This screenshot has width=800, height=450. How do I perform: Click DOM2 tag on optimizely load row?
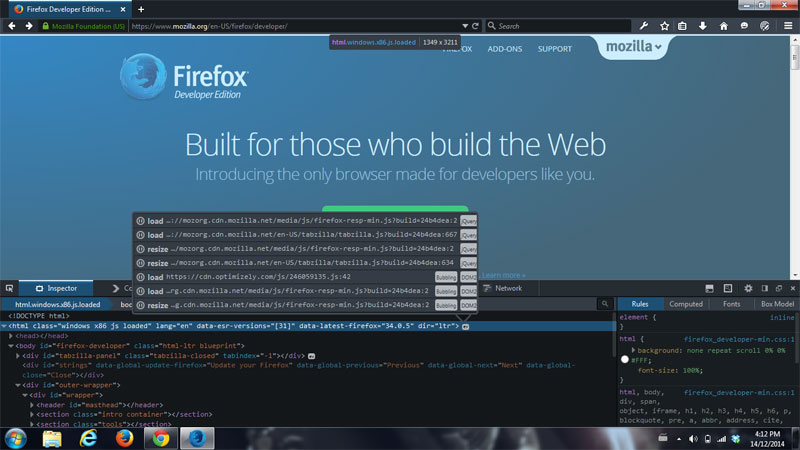468,277
